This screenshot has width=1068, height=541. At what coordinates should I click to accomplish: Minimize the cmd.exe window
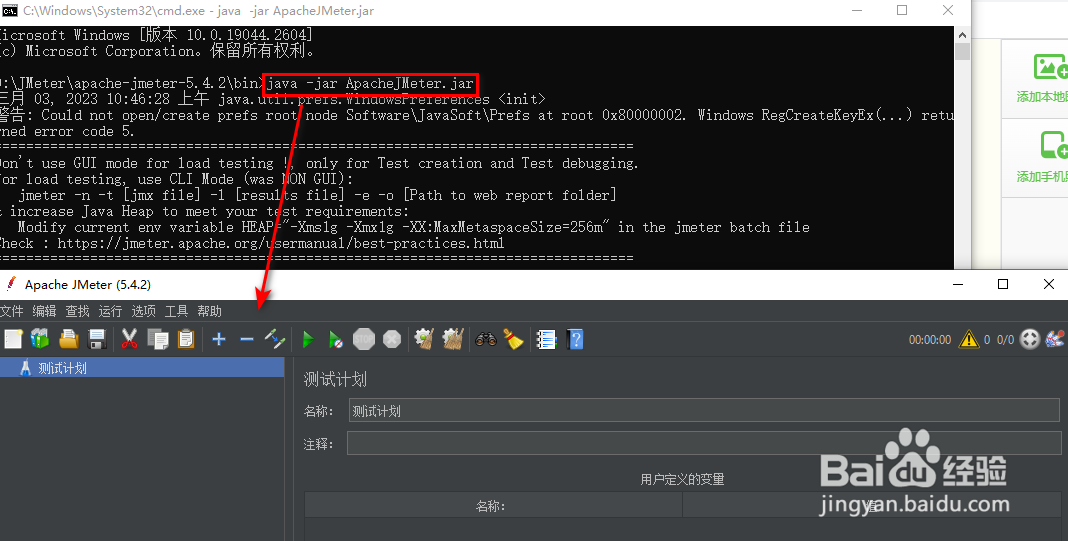[858, 10]
